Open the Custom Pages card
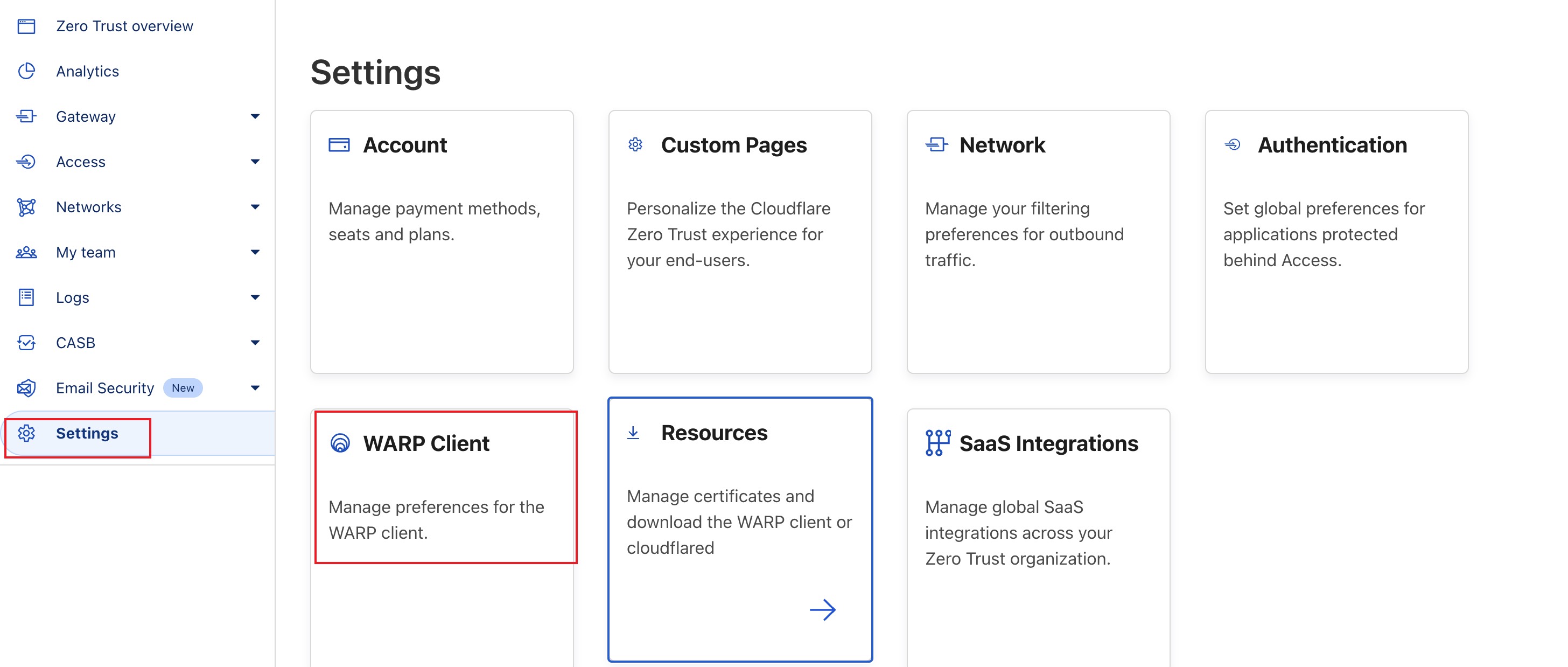Viewport: 1568px width, 667px height. [739, 241]
